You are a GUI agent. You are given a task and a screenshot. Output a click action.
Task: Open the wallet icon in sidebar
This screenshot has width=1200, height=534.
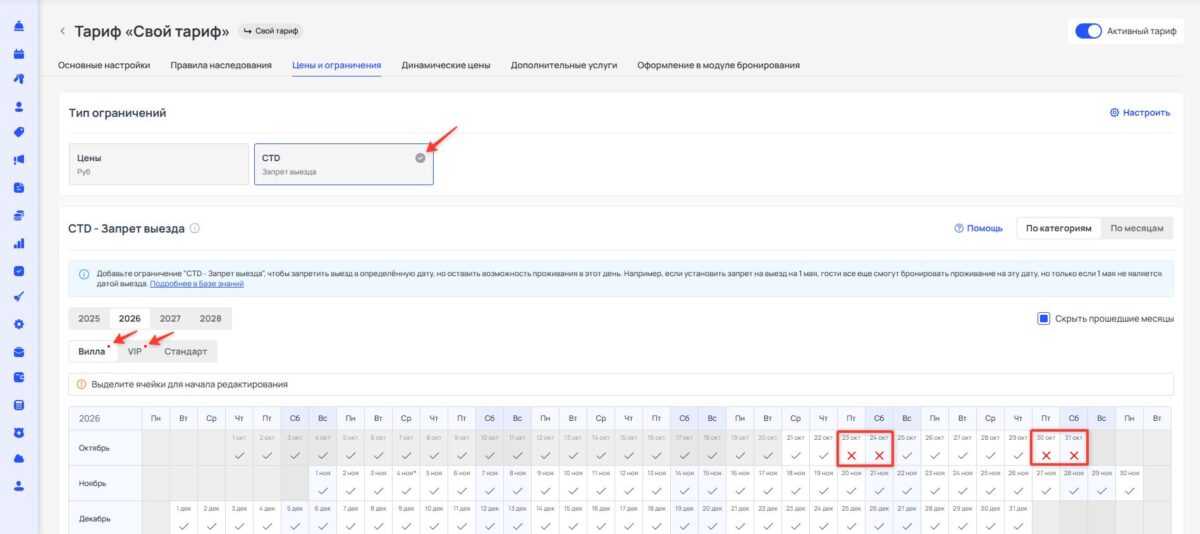[19, 378]
